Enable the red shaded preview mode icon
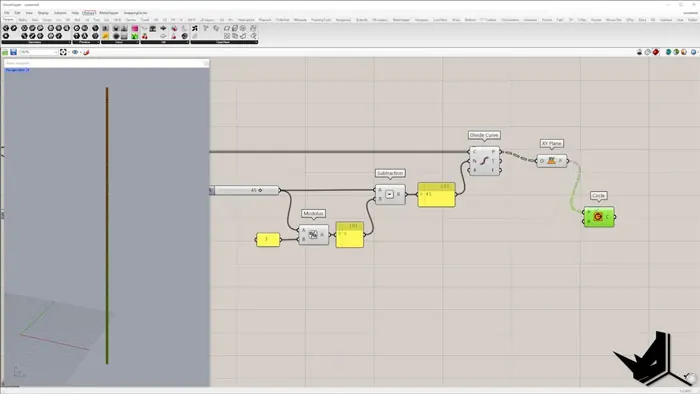 (656, 52)
